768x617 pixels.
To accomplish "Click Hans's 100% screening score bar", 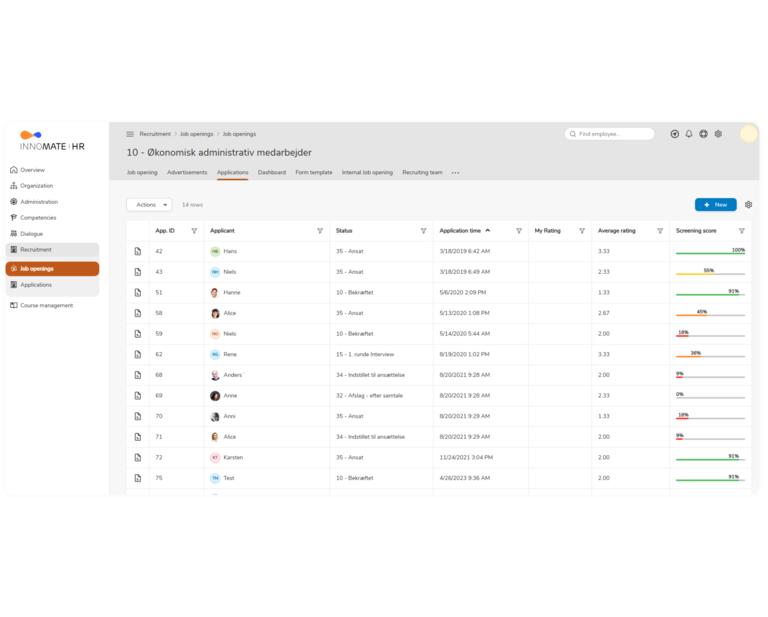I will (710, 253).
